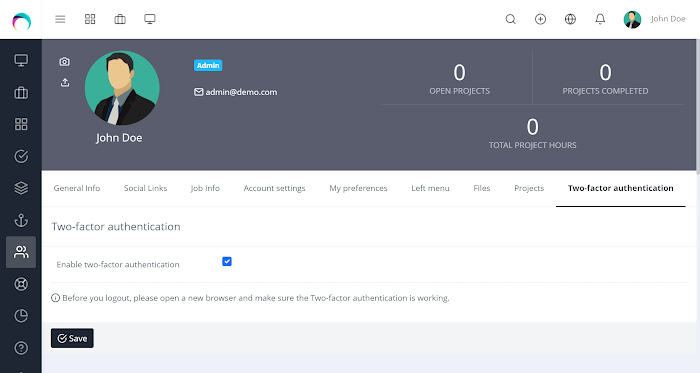Open the grid dashboard icon in top bar
Image resolution: width=700 pixels, height=373 pixels.
(90, 19)
